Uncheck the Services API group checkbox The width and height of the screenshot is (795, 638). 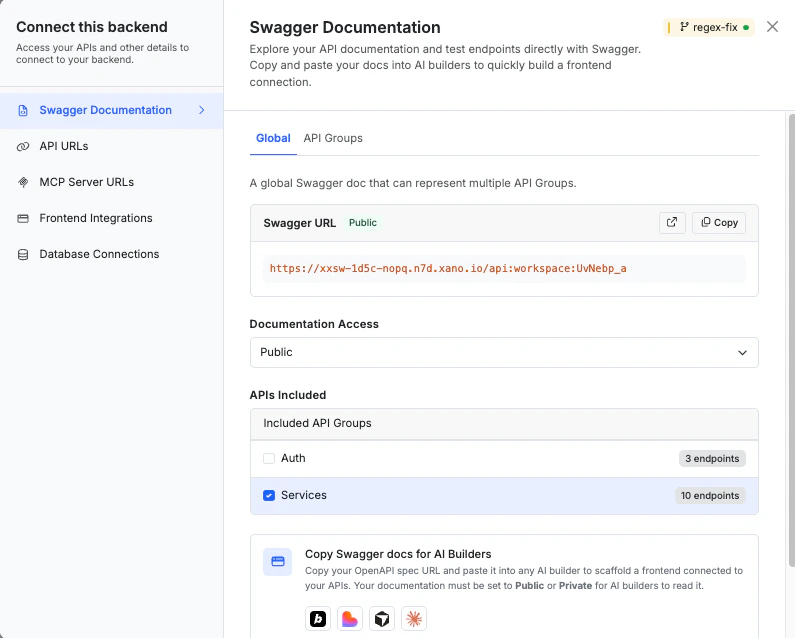coord(269,495)
